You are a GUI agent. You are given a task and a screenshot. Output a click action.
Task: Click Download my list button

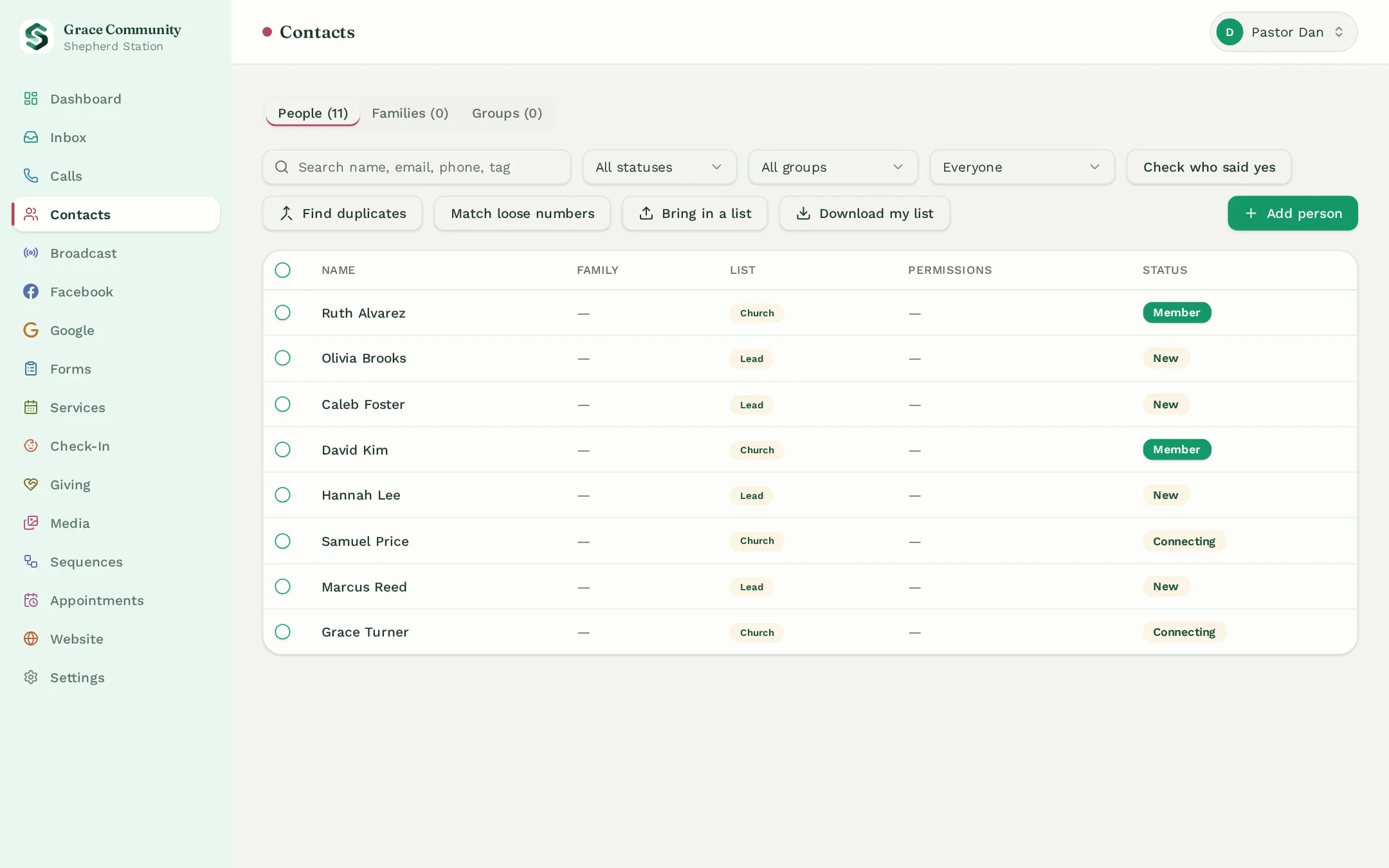pyautogui.click(x=864, y=213)
